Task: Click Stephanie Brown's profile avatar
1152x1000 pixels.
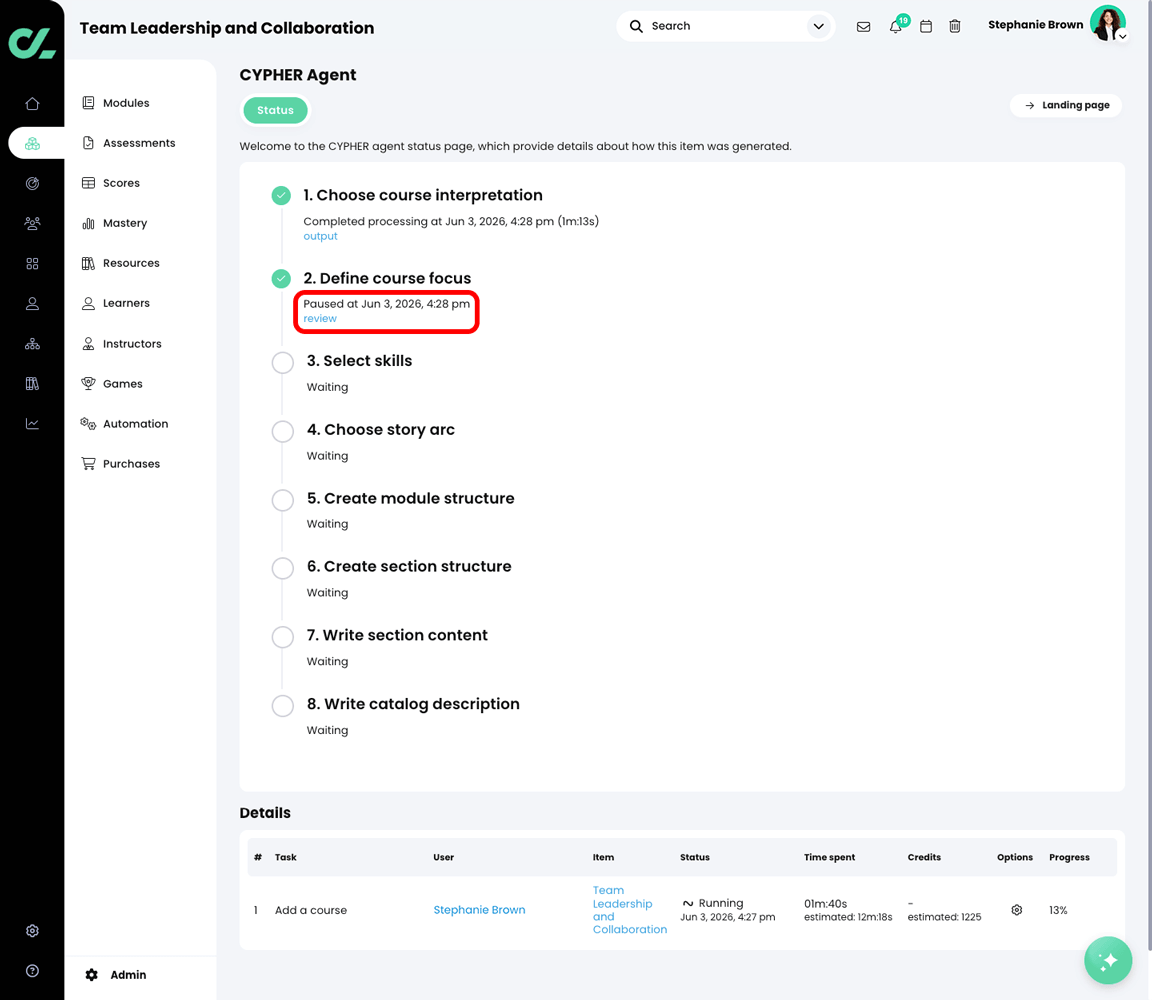Action: 1106,24
